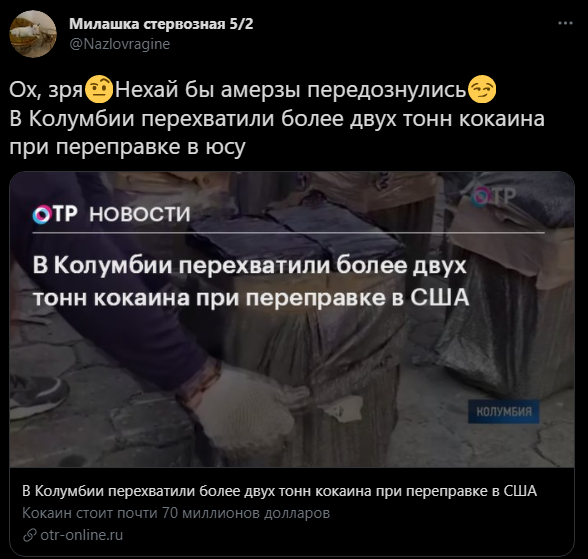This screenshot has height=559, width=588.
Task: Open the three-dot more options menu
Action: 565,23
